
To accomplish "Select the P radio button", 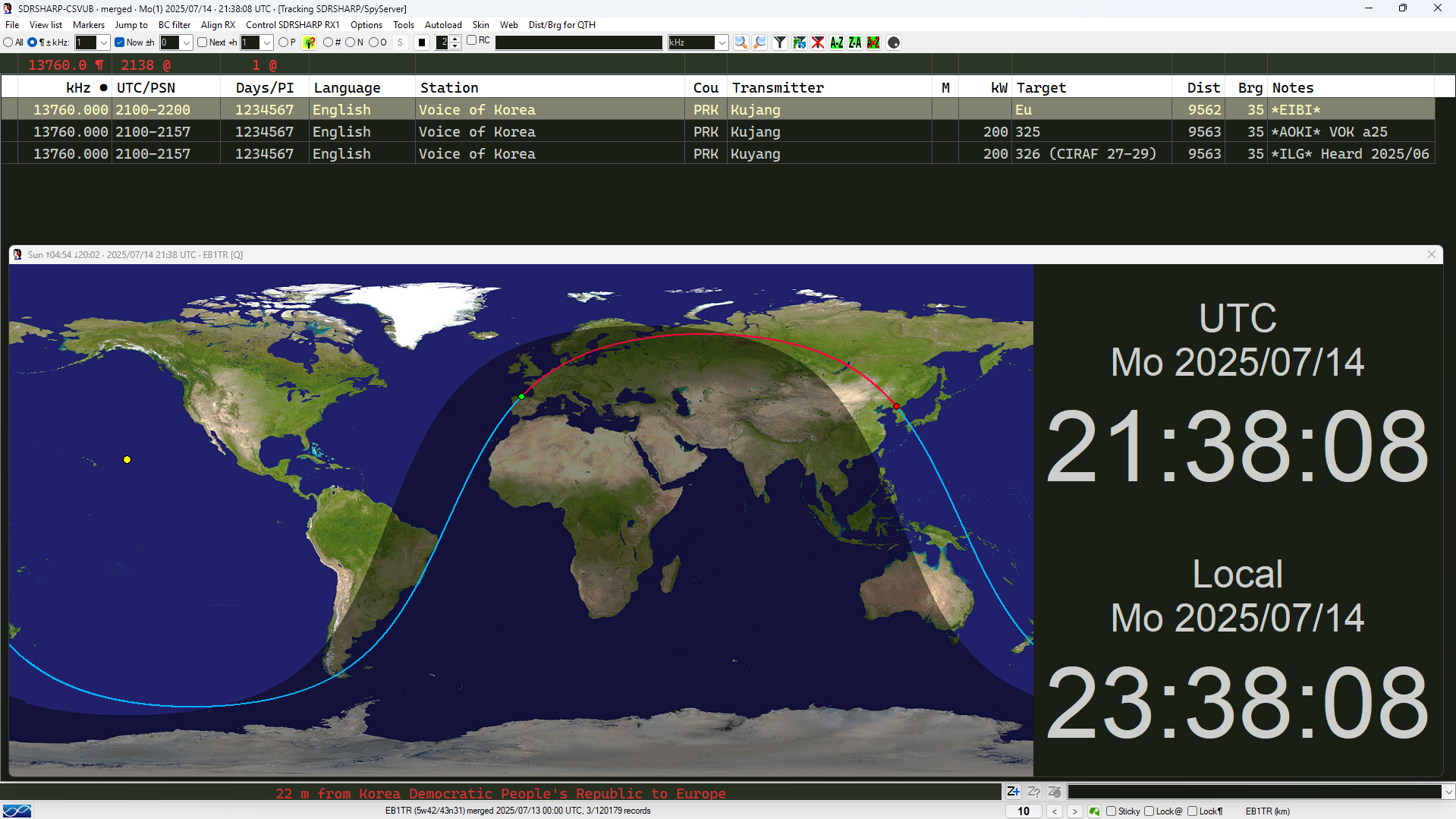I will pyautogui.click(x=283, y=43).
